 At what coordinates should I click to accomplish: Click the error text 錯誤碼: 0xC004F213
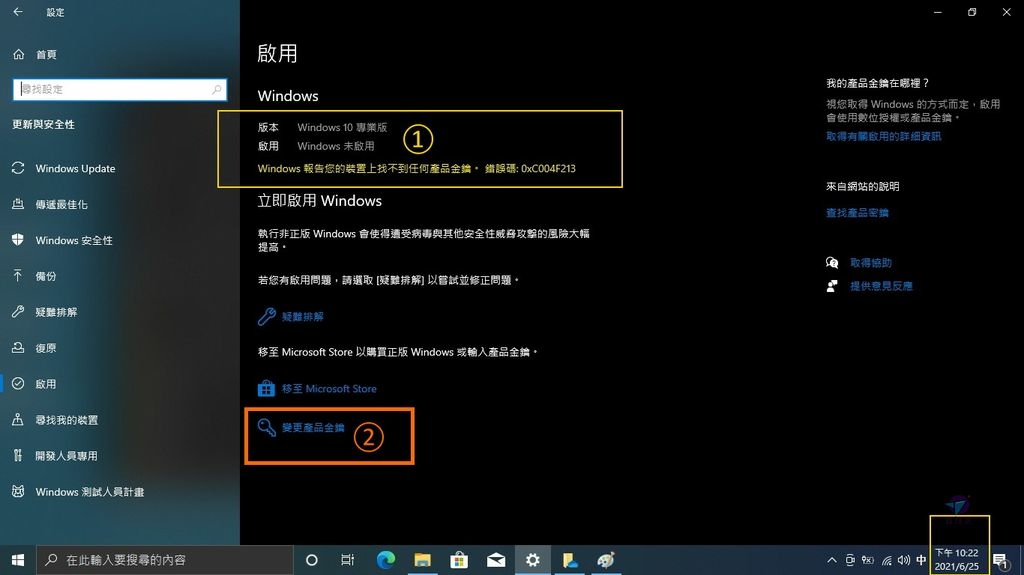tap(530, 169)
